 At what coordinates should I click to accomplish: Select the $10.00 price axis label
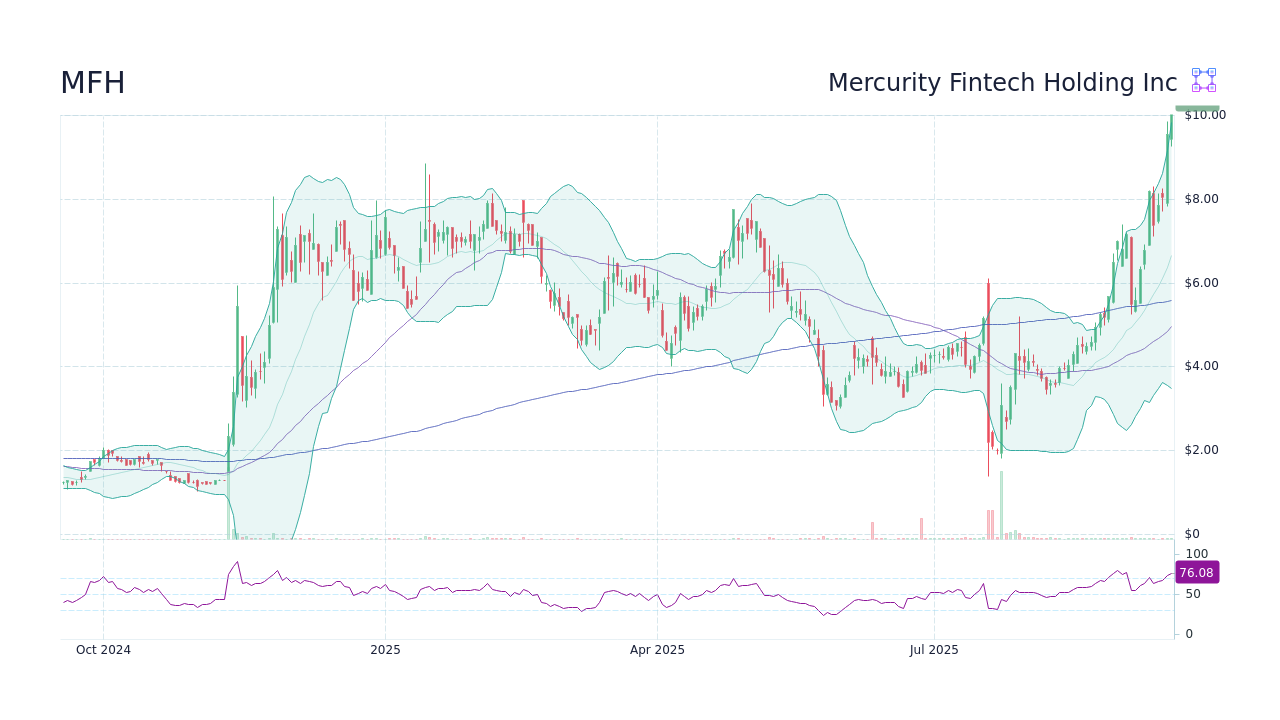coord(1203,114)
